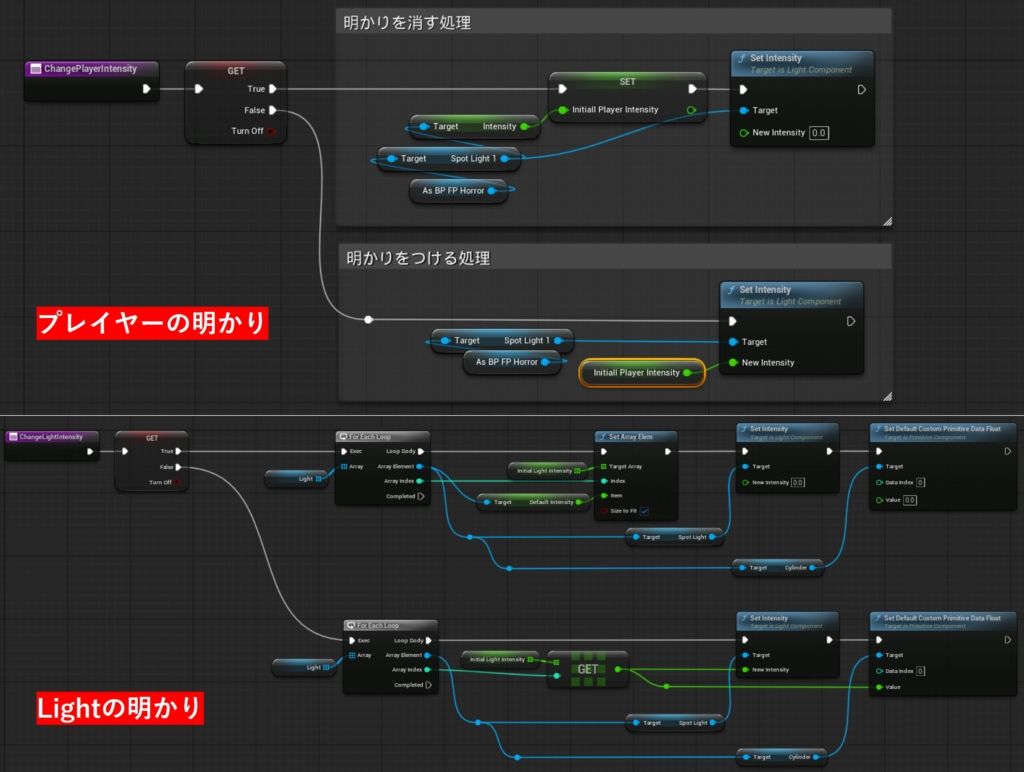Select the Target Cylinder node in the False branch
The width and height of the screenshot is (1024, 772).
point(782,757)
